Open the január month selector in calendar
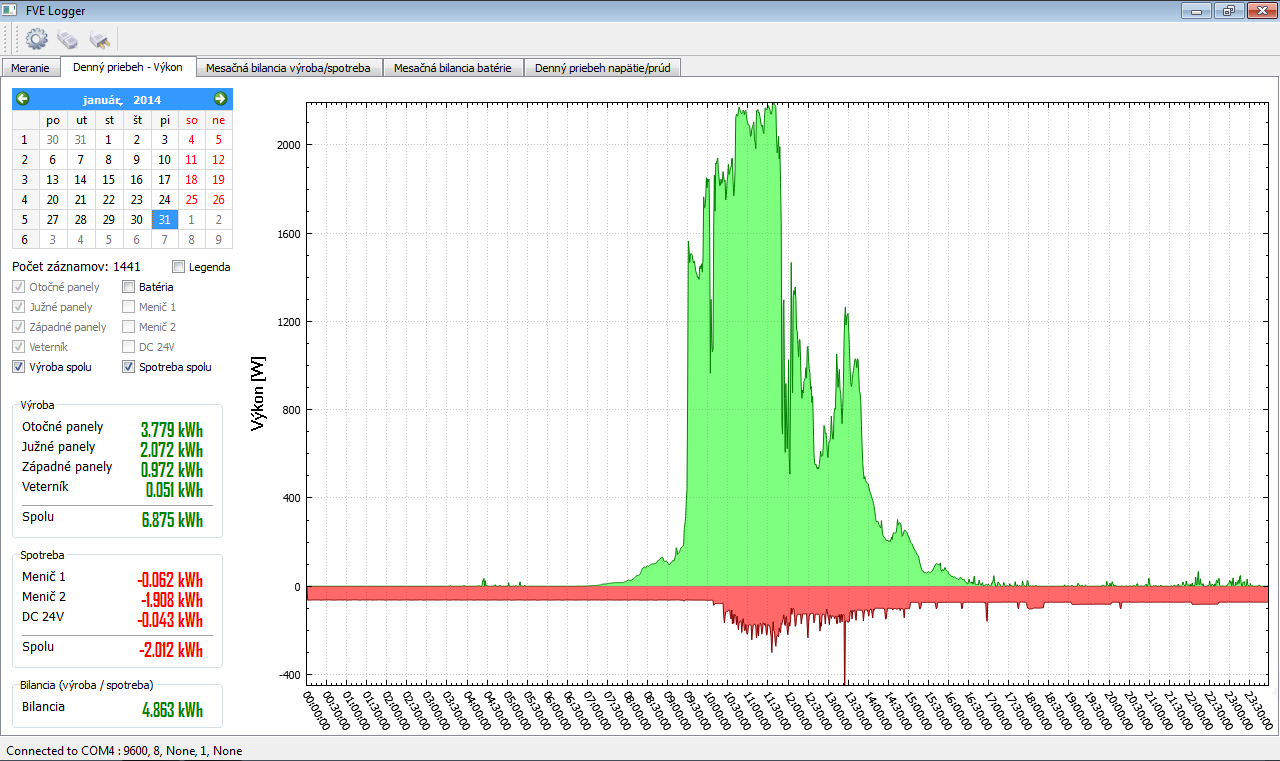Screen dimensions: 1280x761 pos(102,100)
